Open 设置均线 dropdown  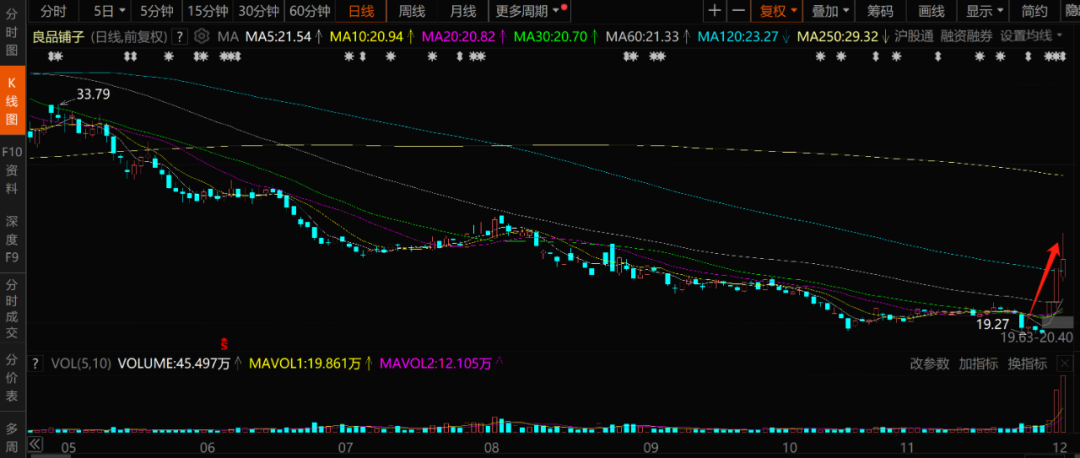(1031, 37)
